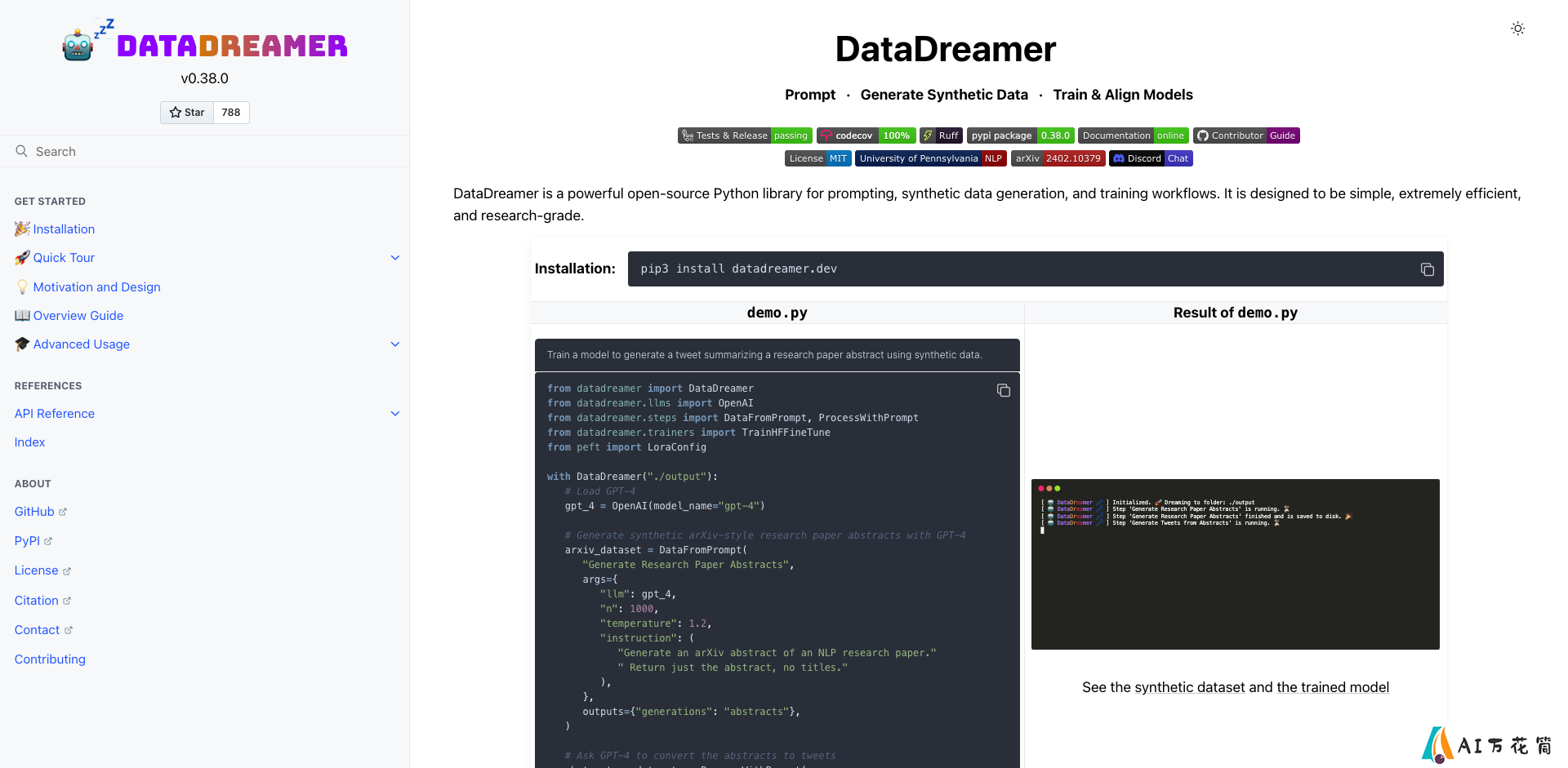Click the book icon beside Overview Guide
Image resolution: width=1568 pixels, height=768 pixels.
coord(22,316)
